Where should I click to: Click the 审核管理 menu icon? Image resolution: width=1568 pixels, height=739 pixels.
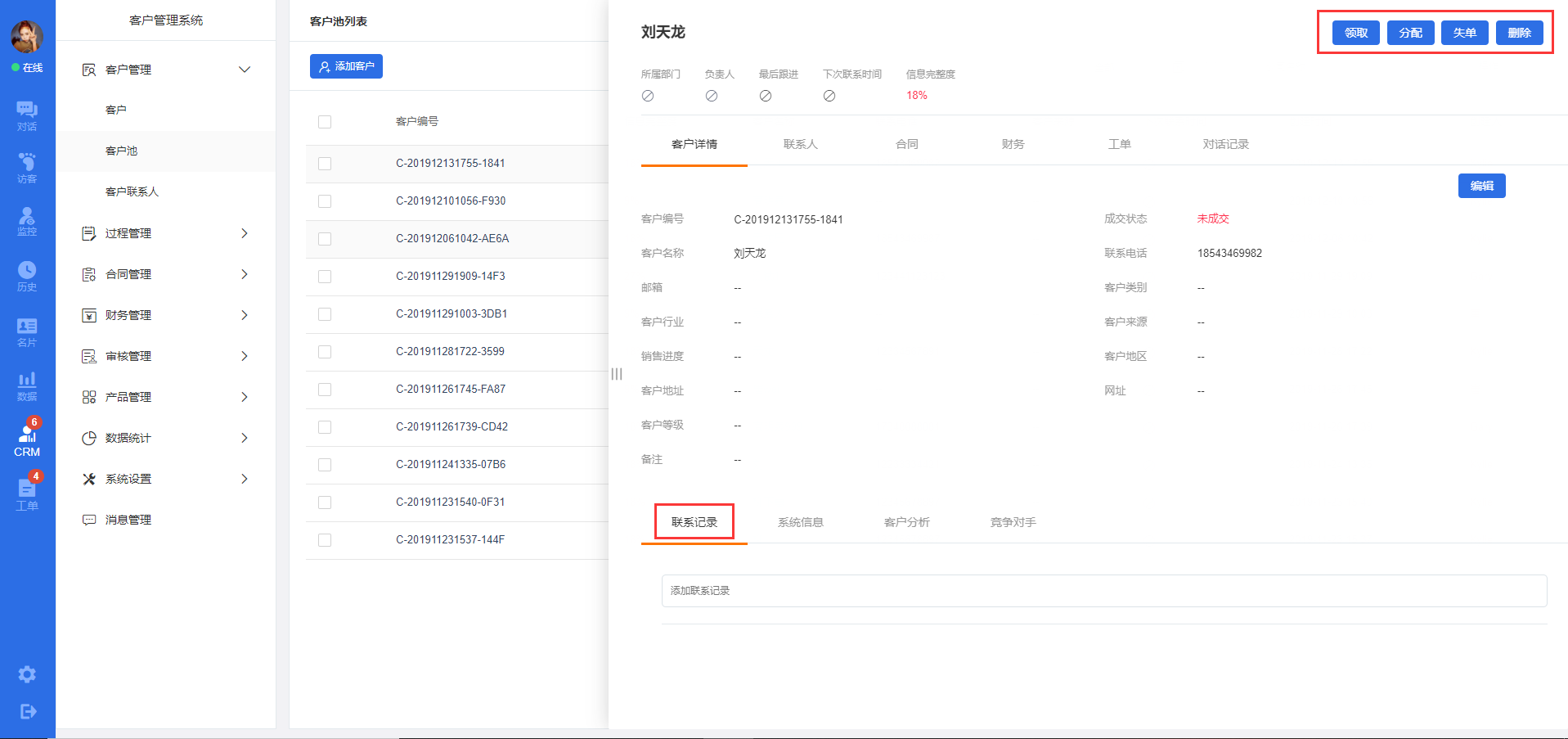point(89,356)
